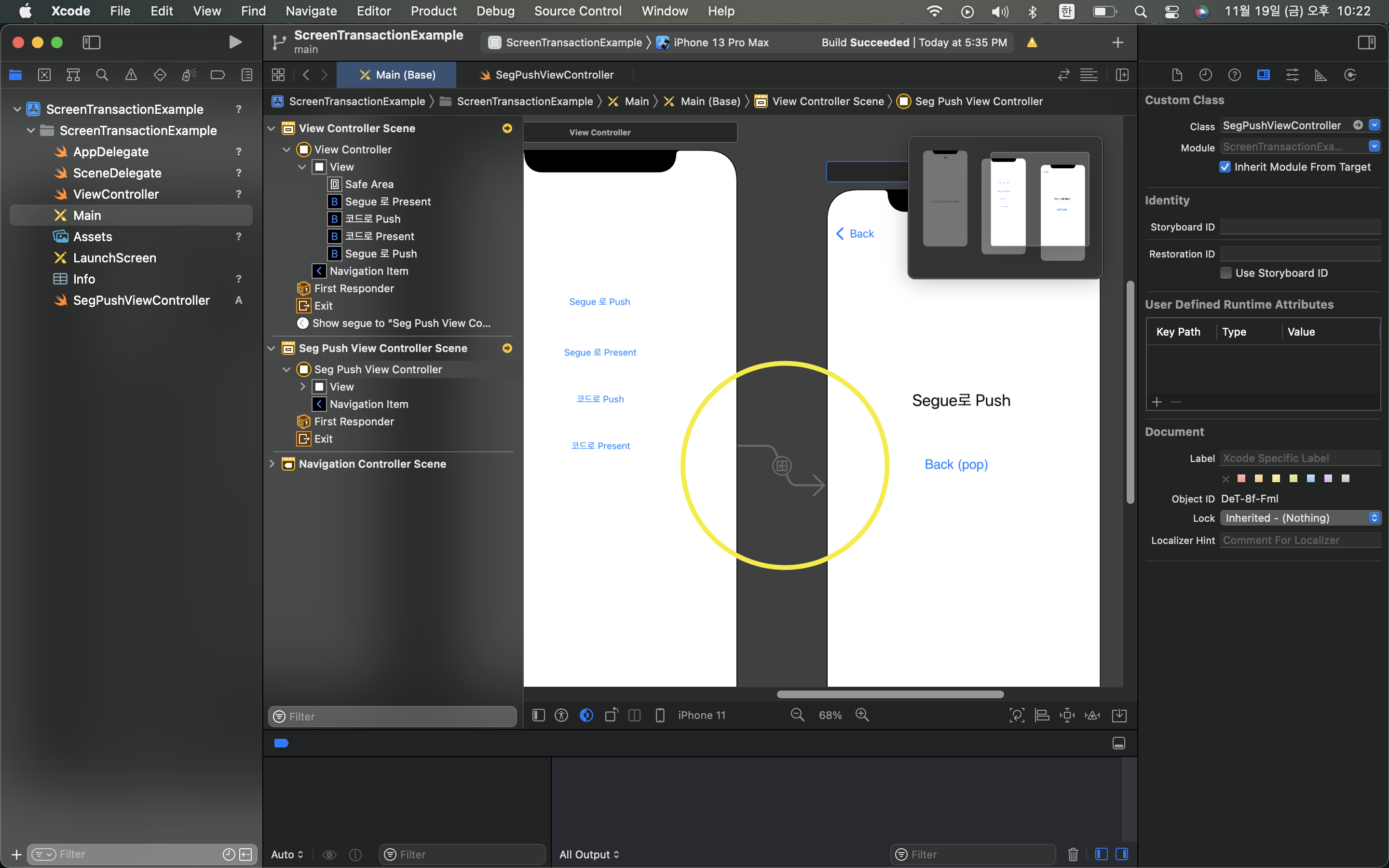Open the Library with plus button
1389x868 pixels.
[x=1117, y=42]
